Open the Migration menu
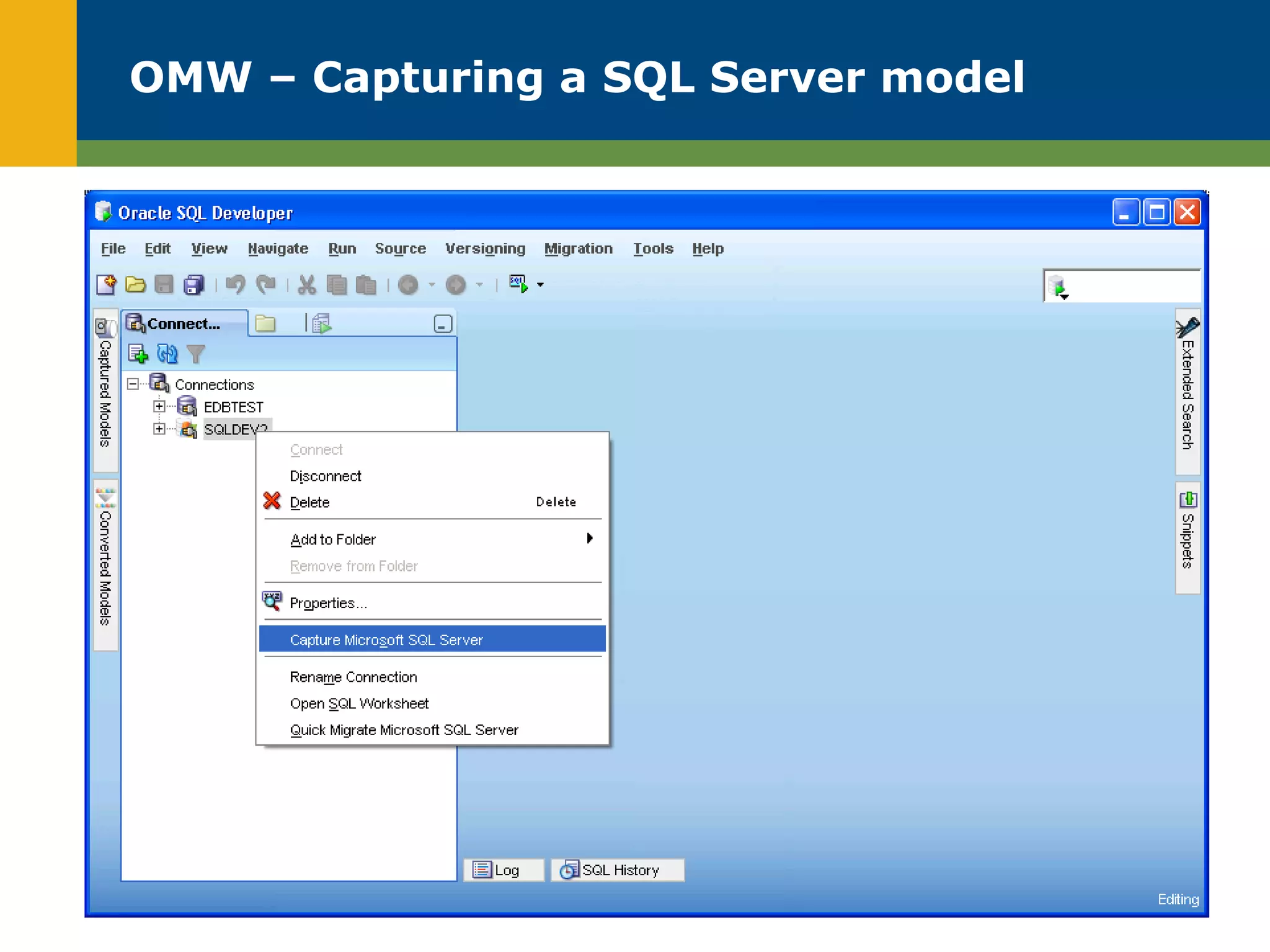Image resolution: width=1270 pixels, height=952 pixels. pos(578,249)
